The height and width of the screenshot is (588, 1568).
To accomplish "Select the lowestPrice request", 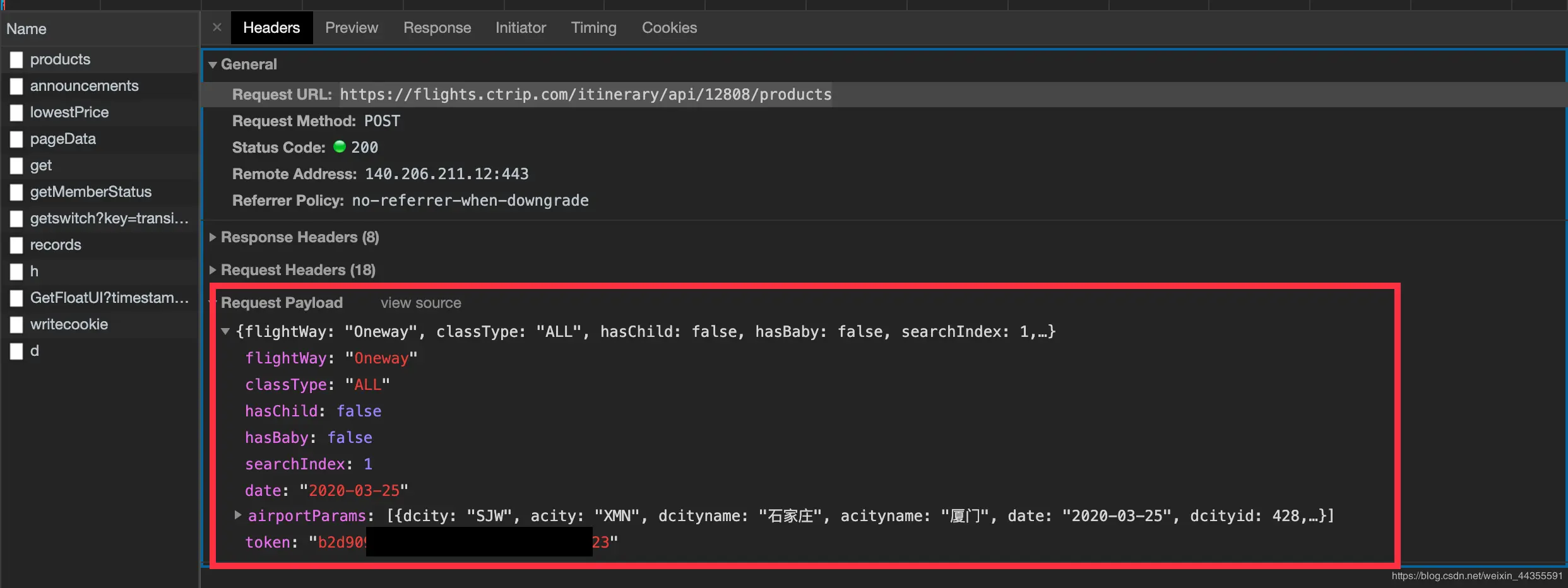I will coord(100,112).
